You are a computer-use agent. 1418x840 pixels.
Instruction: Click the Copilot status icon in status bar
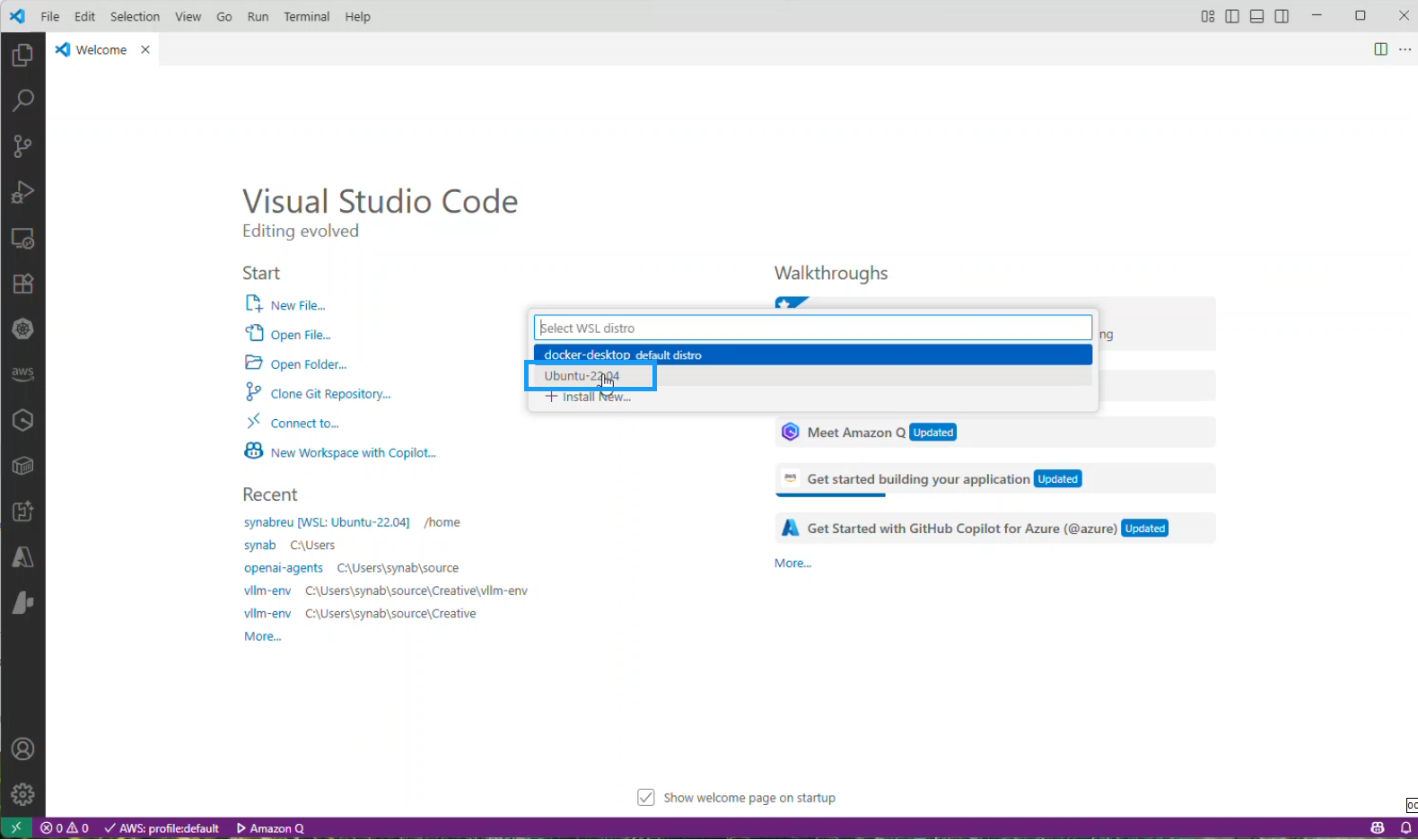pos(1378,828)
